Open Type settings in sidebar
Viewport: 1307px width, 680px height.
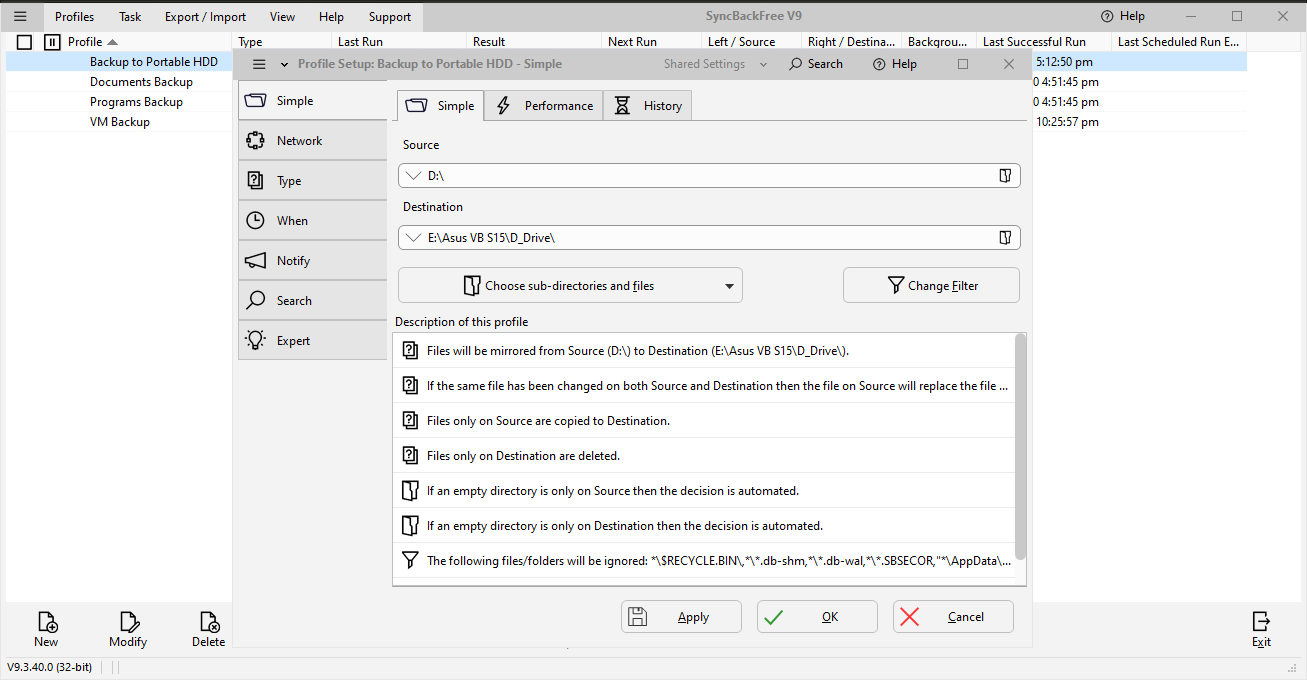click(313, 181)
